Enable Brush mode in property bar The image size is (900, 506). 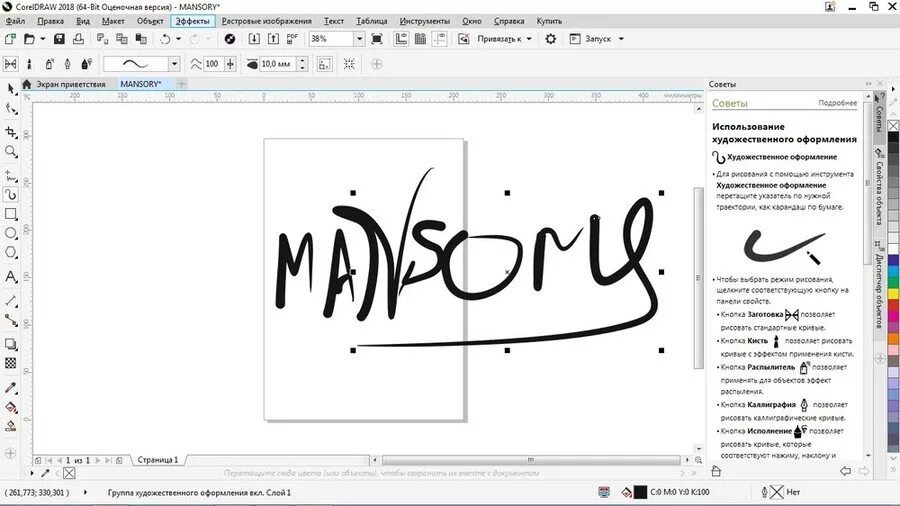click(x=29, y=64)
